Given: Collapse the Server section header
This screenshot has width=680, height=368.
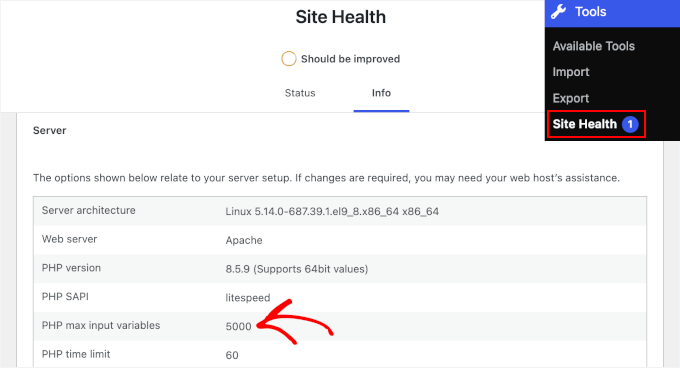Looking at the screenshot, I should (49, 130).
